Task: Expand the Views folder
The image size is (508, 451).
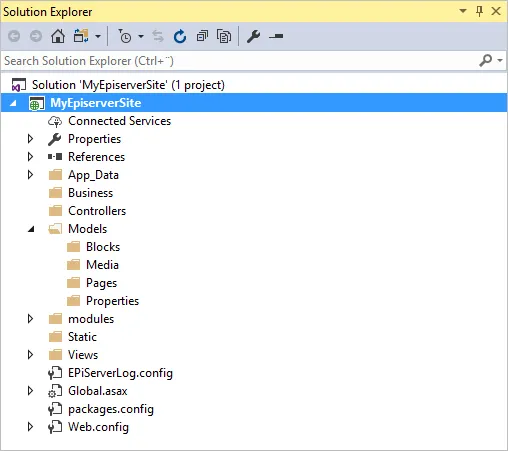Action: [30, 355]
